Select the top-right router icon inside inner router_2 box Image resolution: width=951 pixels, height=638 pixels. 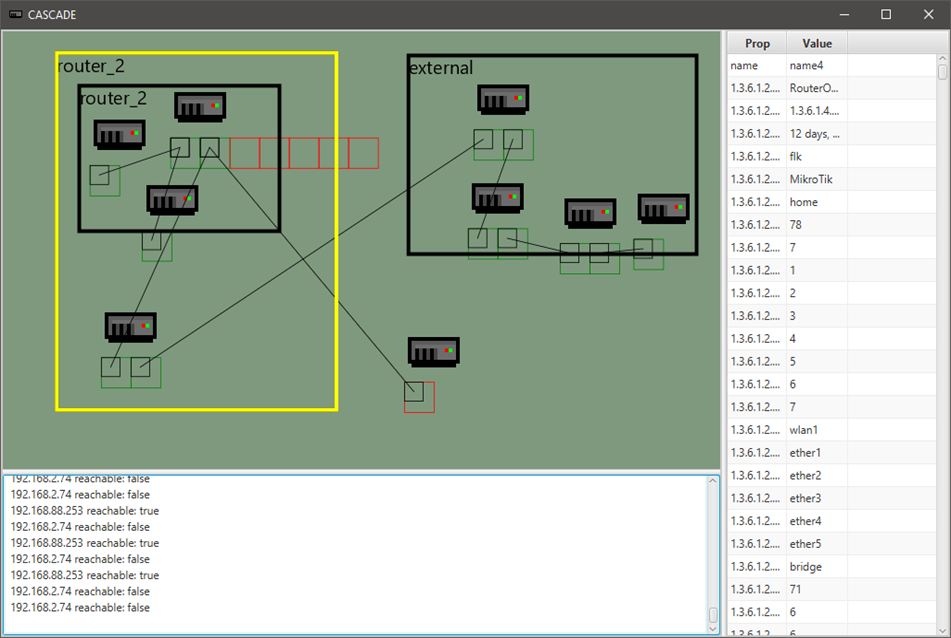click(x=200, y=107)
